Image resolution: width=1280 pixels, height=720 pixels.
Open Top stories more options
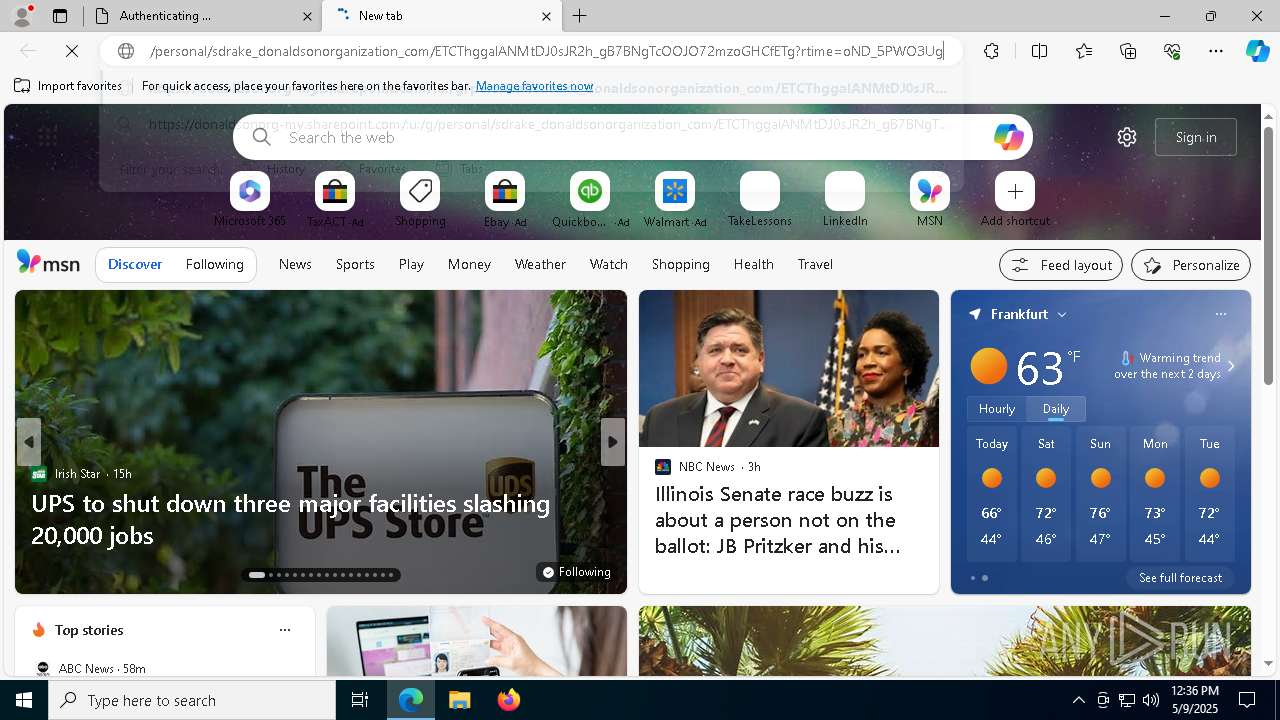pyautogui.click(x=285, y=630)
